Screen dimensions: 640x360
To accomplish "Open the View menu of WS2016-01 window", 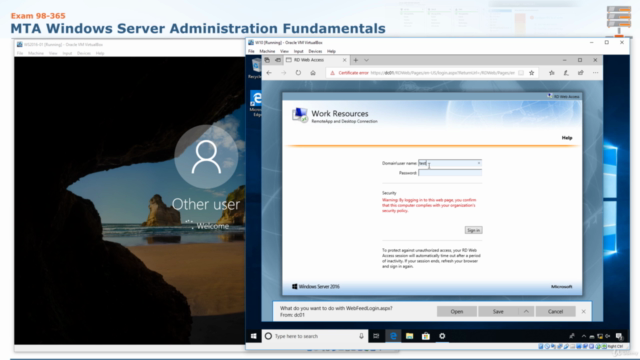I will (53, 53).
